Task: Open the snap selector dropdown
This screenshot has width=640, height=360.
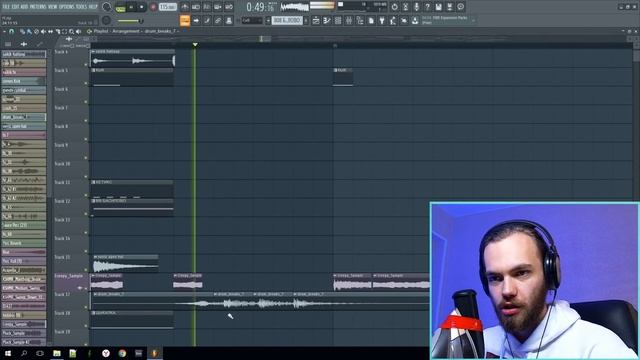Action: [251, 20]
